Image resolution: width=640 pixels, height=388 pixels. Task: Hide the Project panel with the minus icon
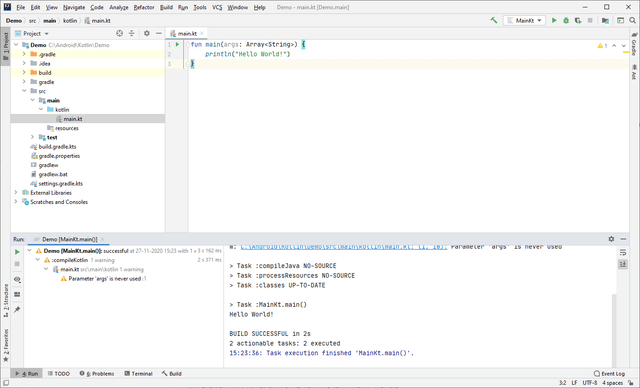159,33
